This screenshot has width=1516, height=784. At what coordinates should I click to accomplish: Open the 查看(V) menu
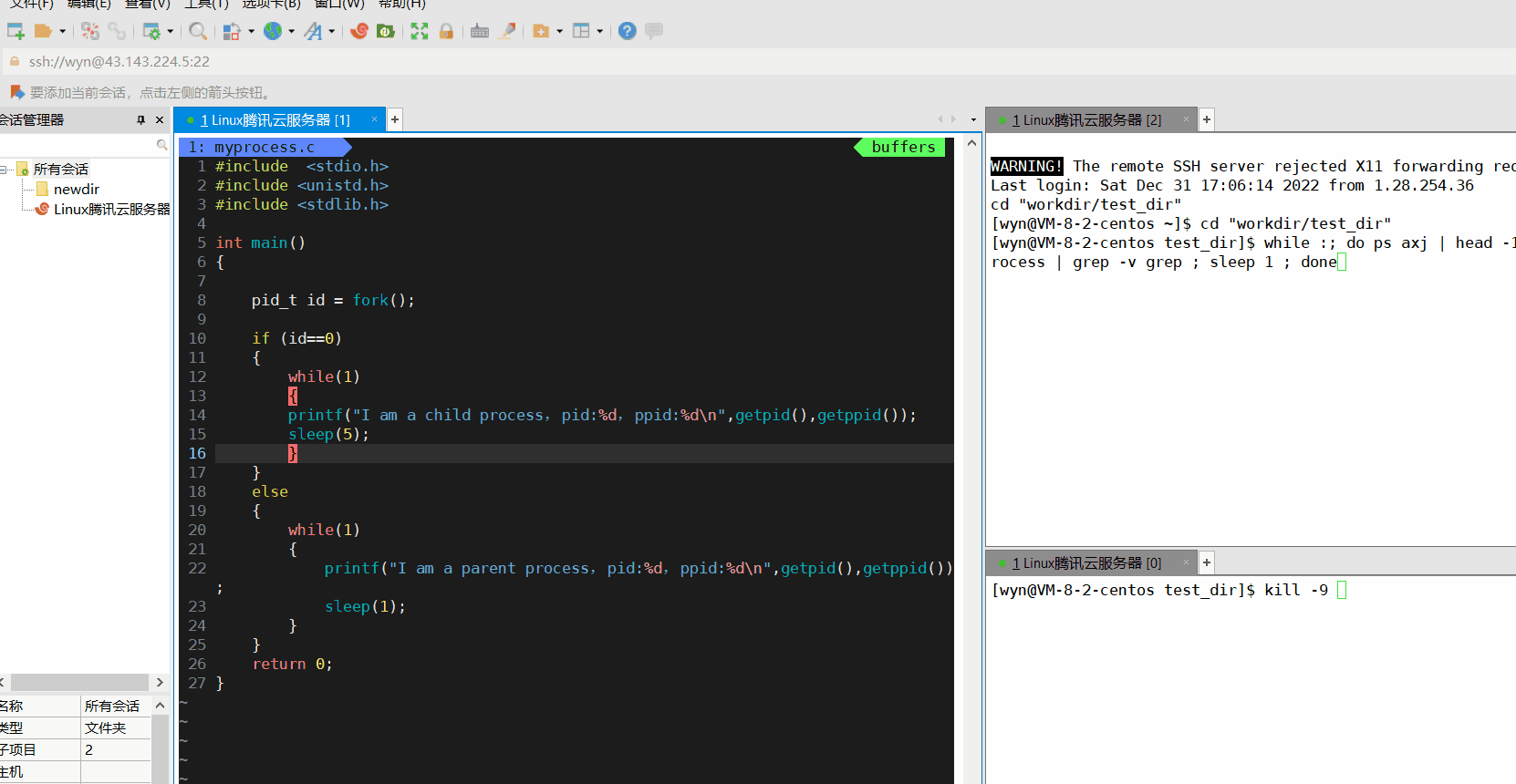pyautogui.click(x=147, y=4)
